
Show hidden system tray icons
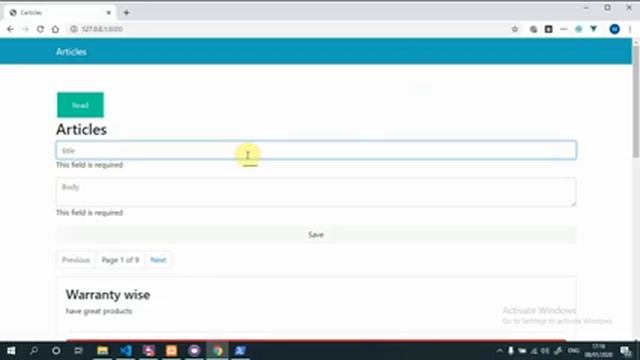499,351
